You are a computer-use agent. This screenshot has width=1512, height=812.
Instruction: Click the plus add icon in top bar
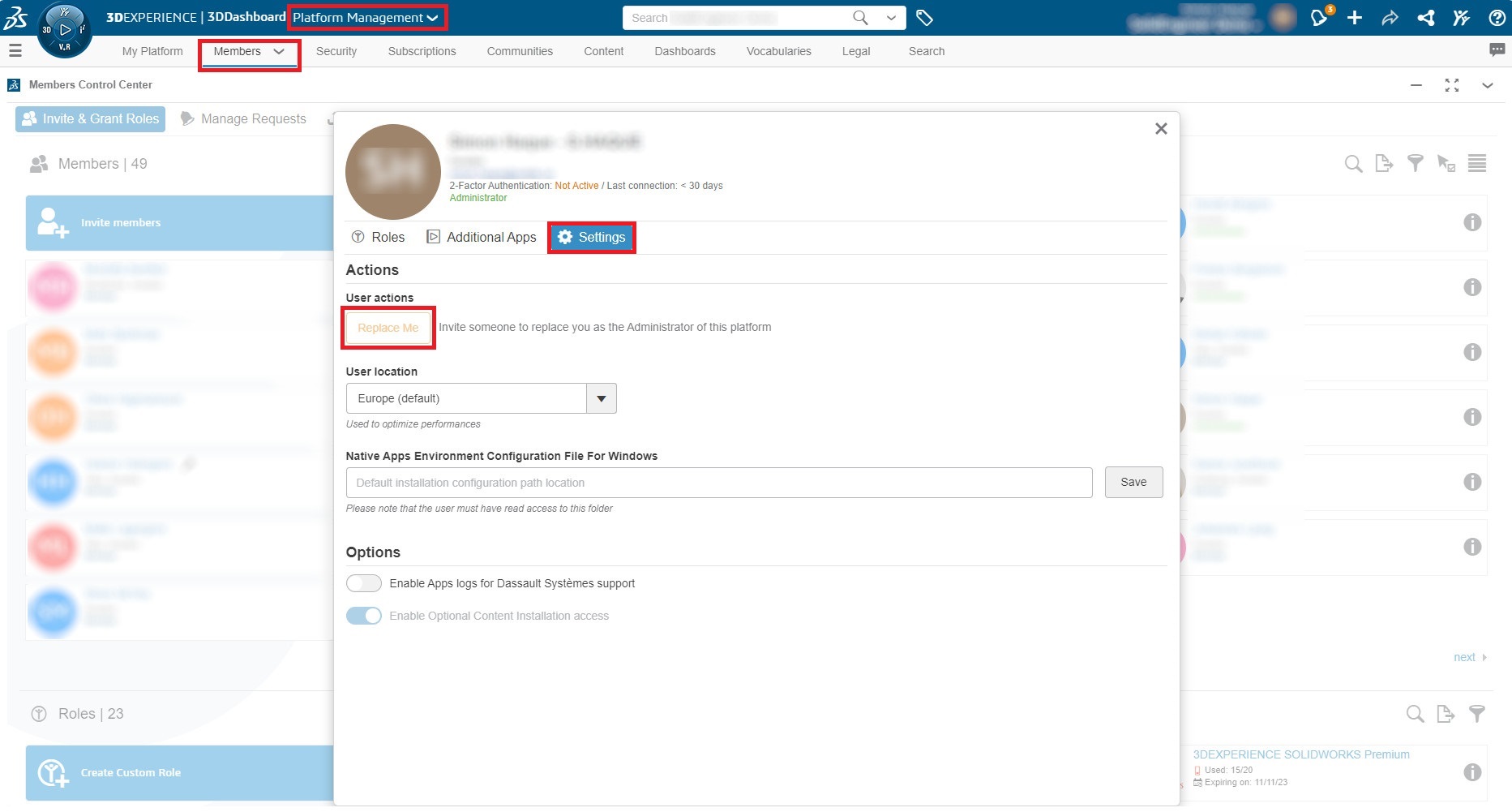click(1355, 17)
